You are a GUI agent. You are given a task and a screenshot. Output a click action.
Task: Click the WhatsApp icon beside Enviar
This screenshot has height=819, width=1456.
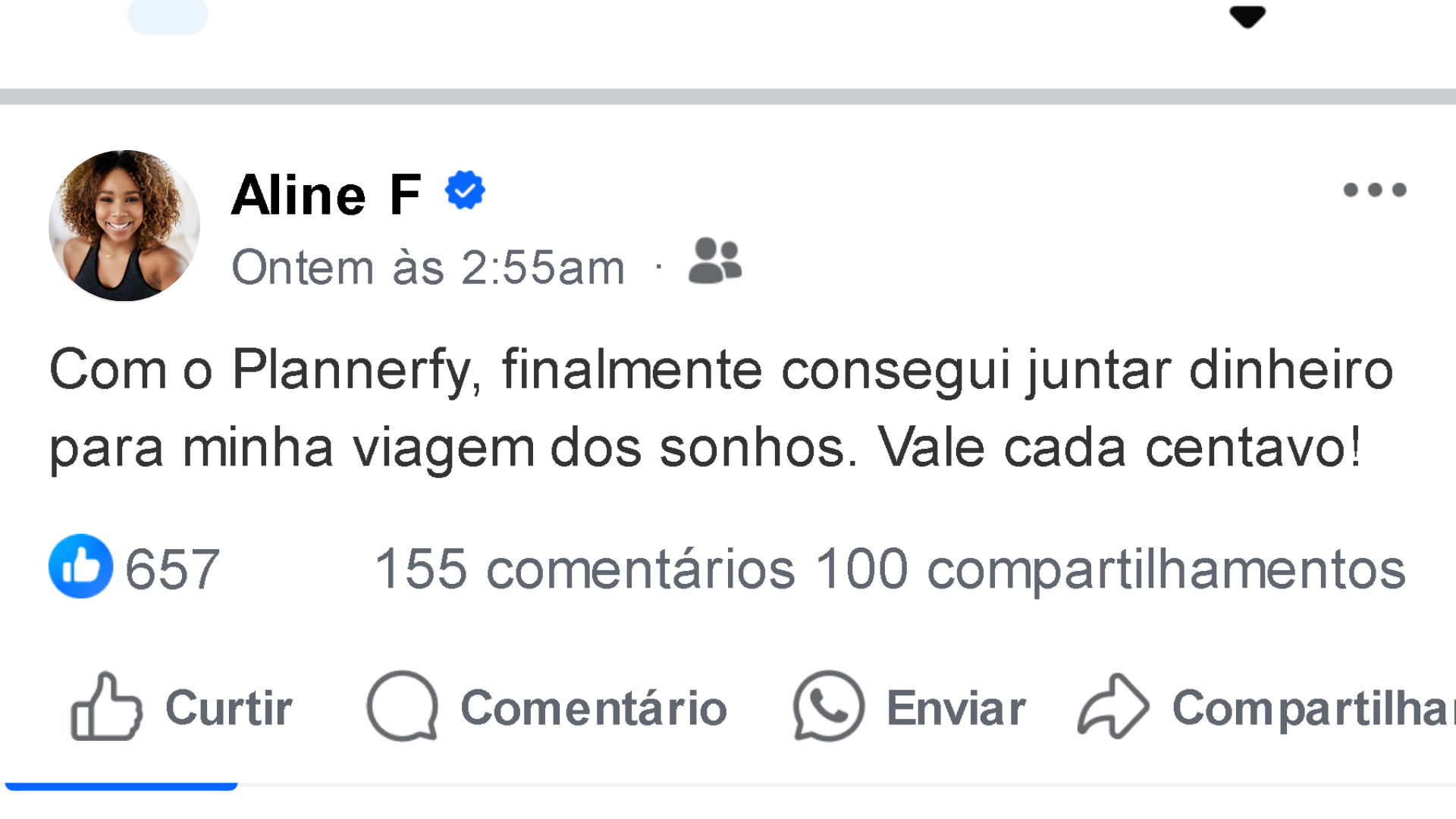(828, 706)
